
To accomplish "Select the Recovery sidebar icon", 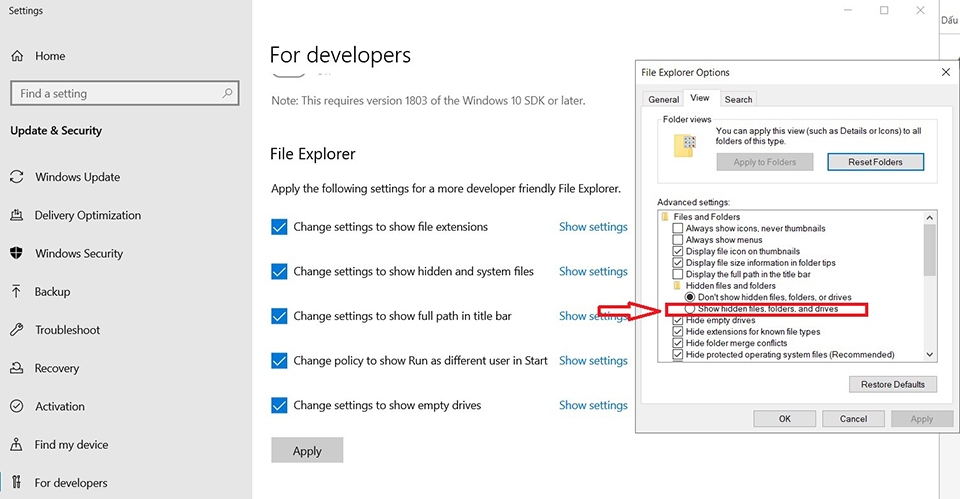I will [17, 368].
